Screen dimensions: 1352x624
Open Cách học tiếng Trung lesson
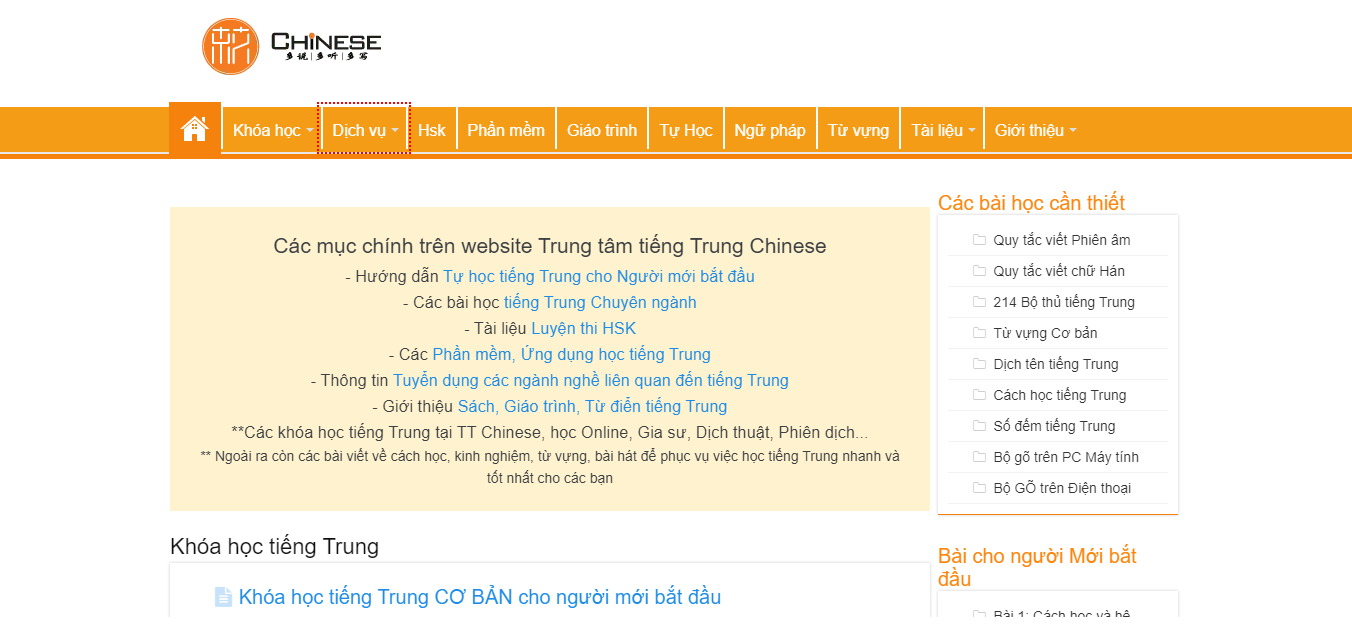pos(1060,395)
